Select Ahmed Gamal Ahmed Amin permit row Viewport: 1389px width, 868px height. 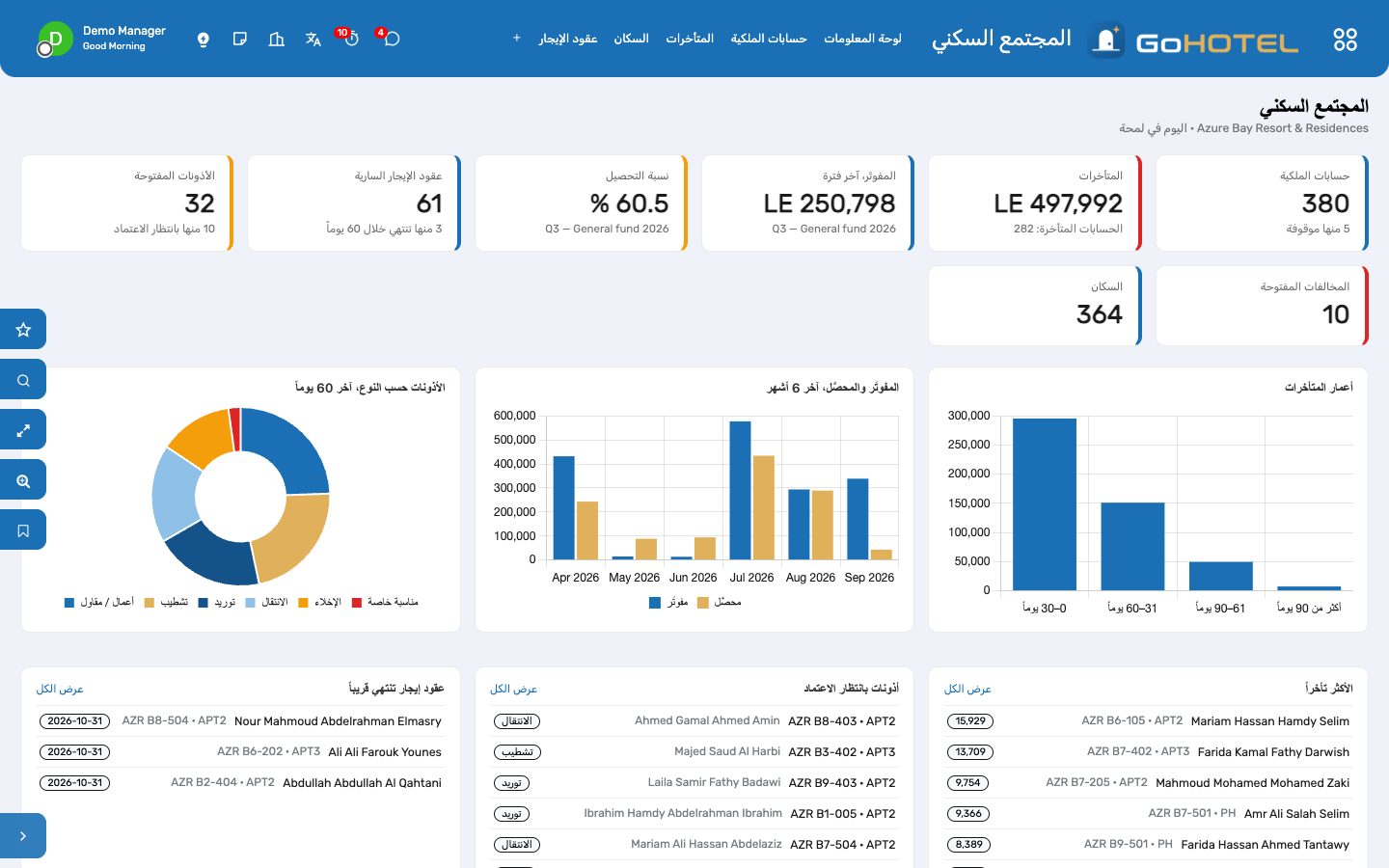pos(694,721)
